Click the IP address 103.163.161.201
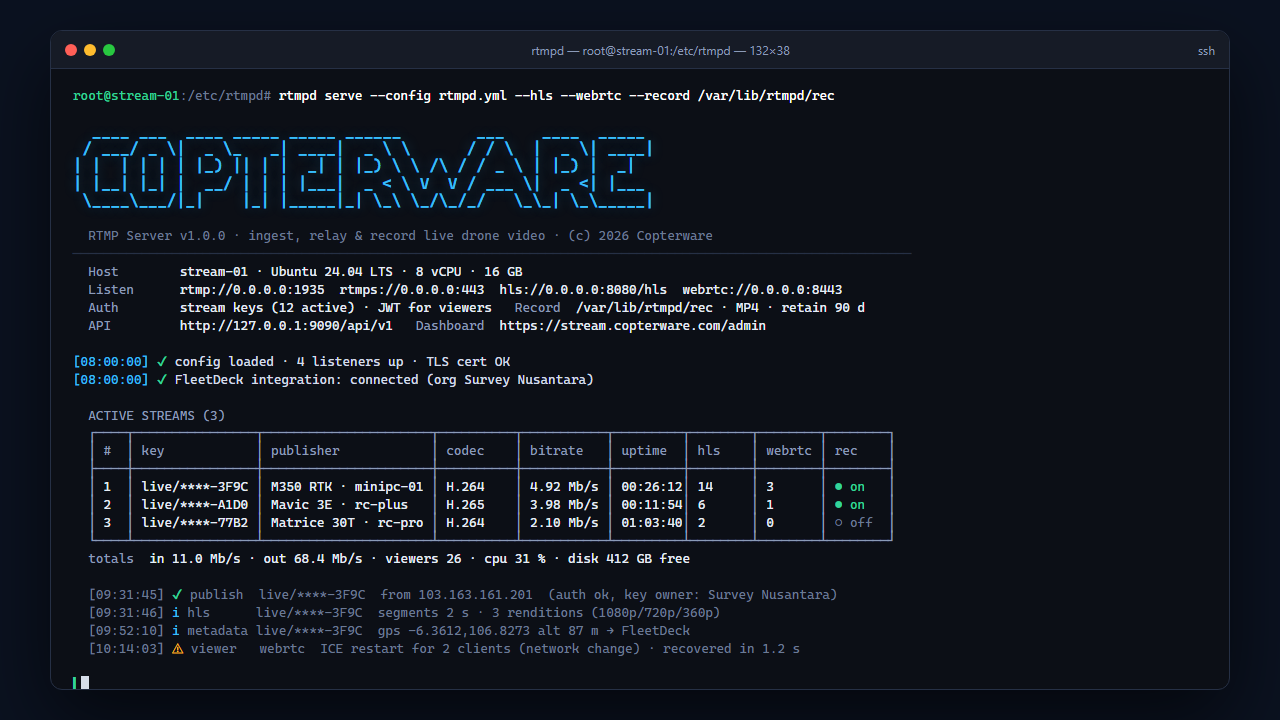Image resolution: width=1280 pixels, height=720 pixels. (476, 595)
